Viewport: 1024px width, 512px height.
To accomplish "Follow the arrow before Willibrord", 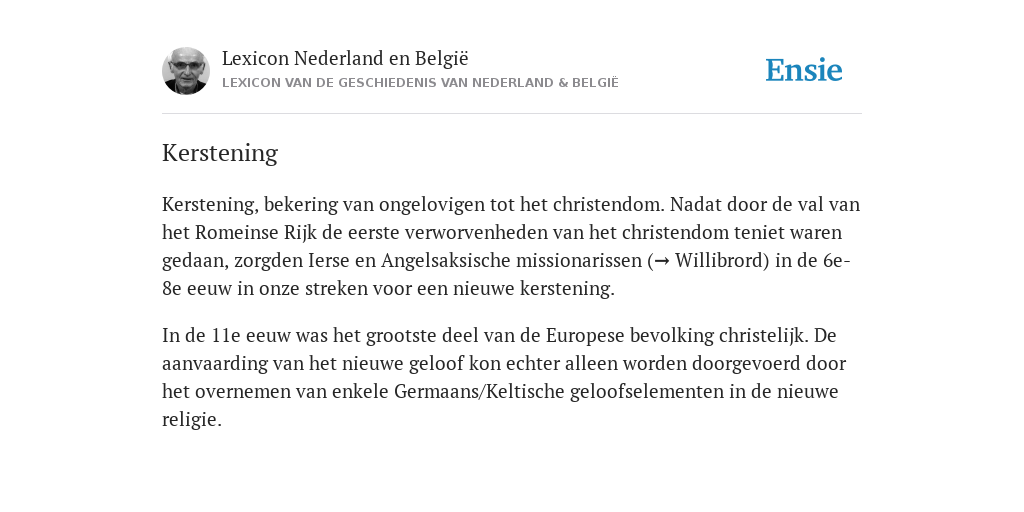I will coord(662,261).
